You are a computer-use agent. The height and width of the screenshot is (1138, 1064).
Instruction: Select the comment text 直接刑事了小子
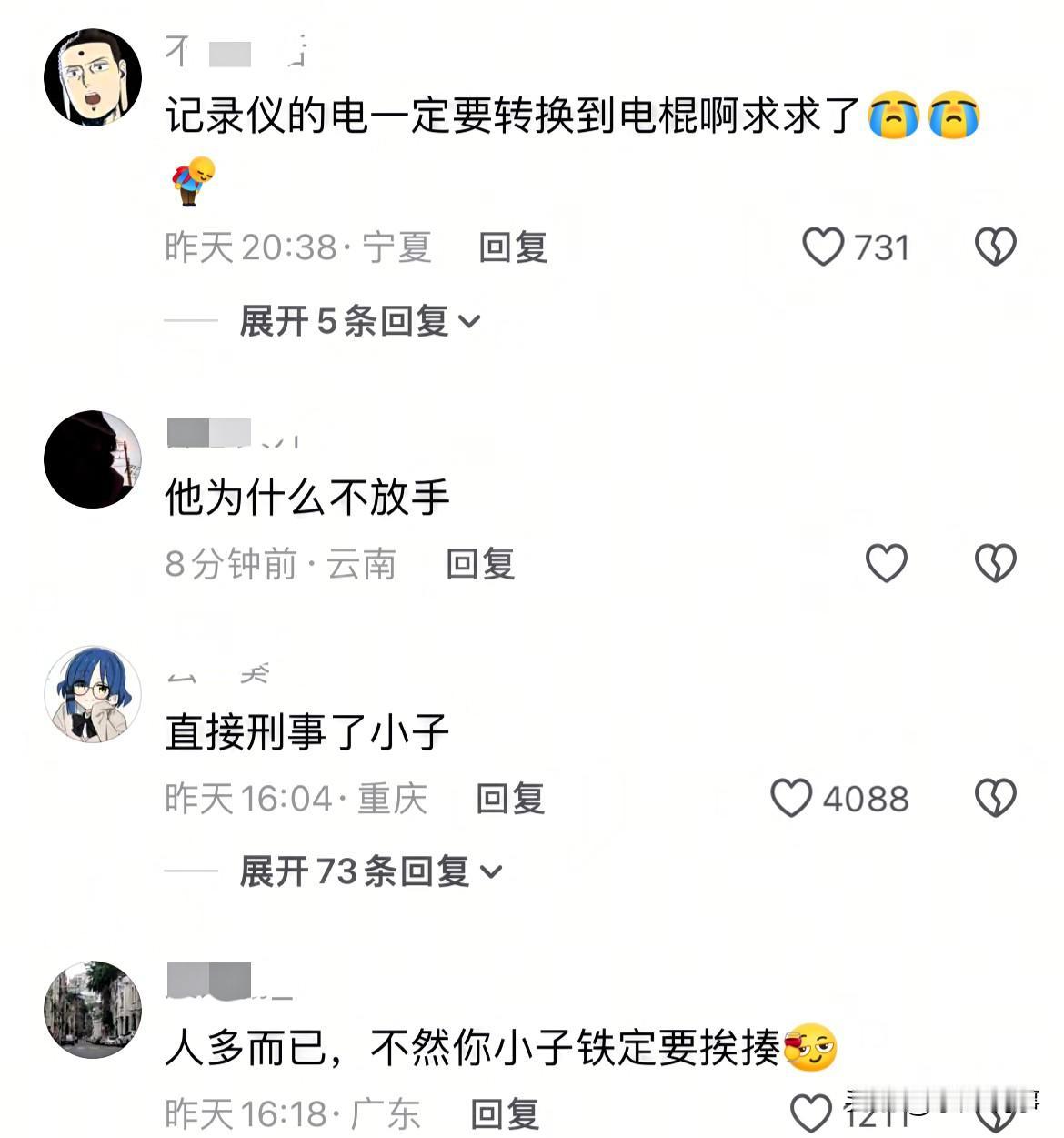[x=307, y=731]
